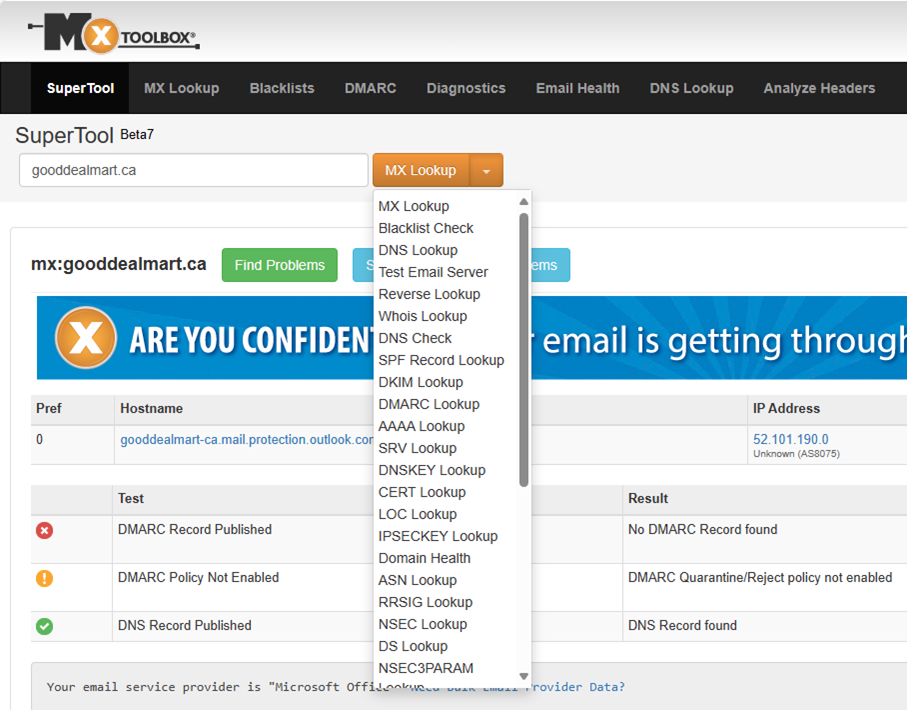Click the DNS Record found result
Viewport: 907px width, 710px height.
point(682,626)
